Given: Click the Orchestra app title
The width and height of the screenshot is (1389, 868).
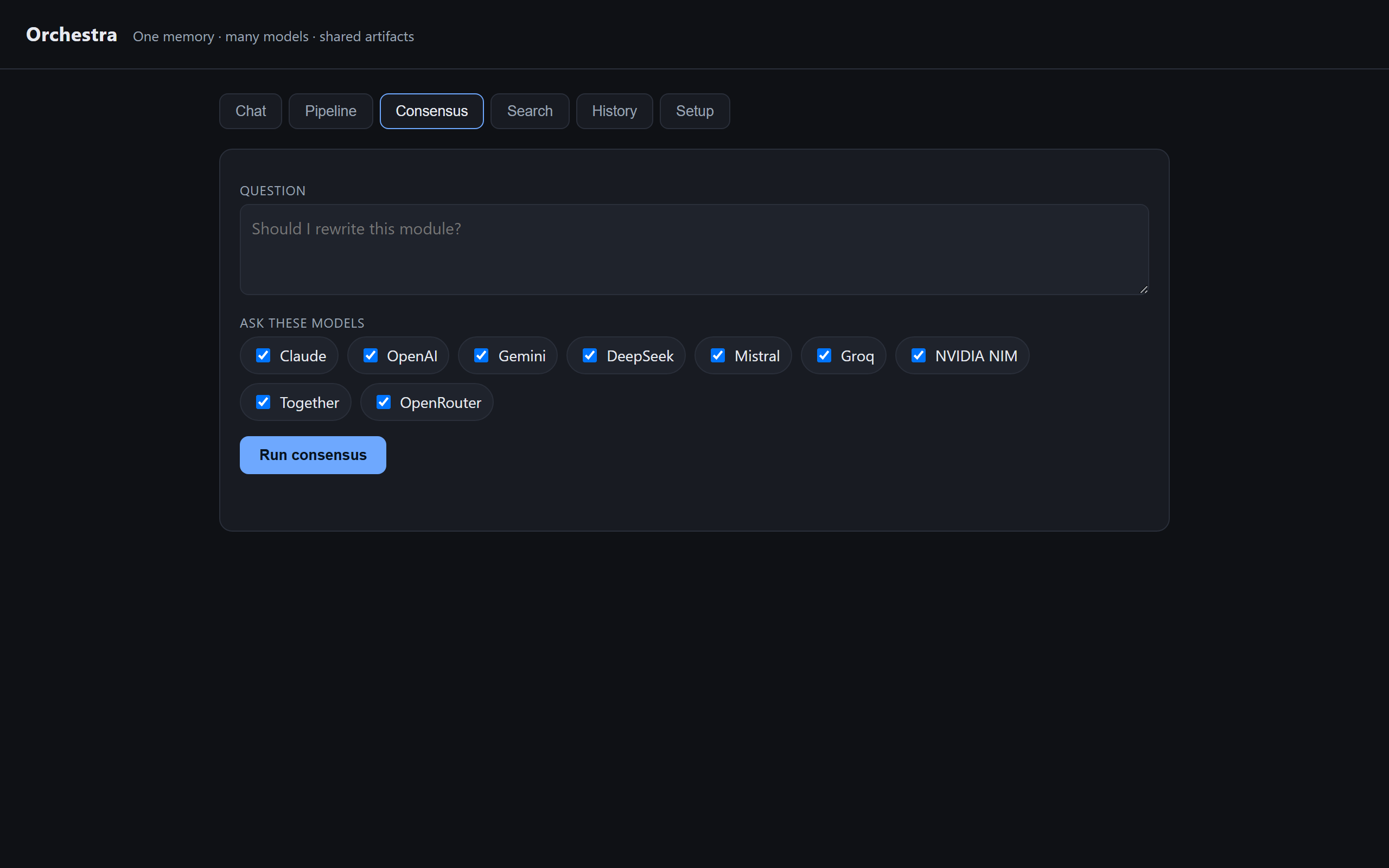Looking at the screenshot, I should [72, 35].
